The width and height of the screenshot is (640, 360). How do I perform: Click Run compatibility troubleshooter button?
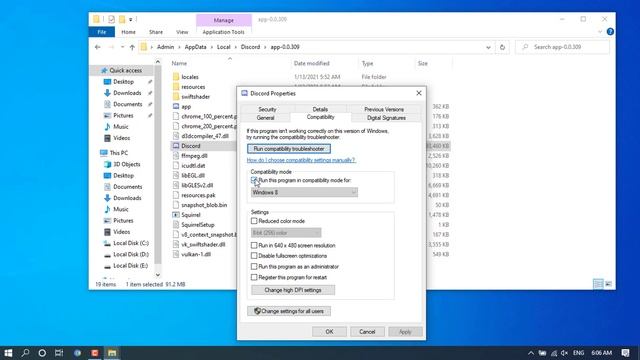pos(289,149)
